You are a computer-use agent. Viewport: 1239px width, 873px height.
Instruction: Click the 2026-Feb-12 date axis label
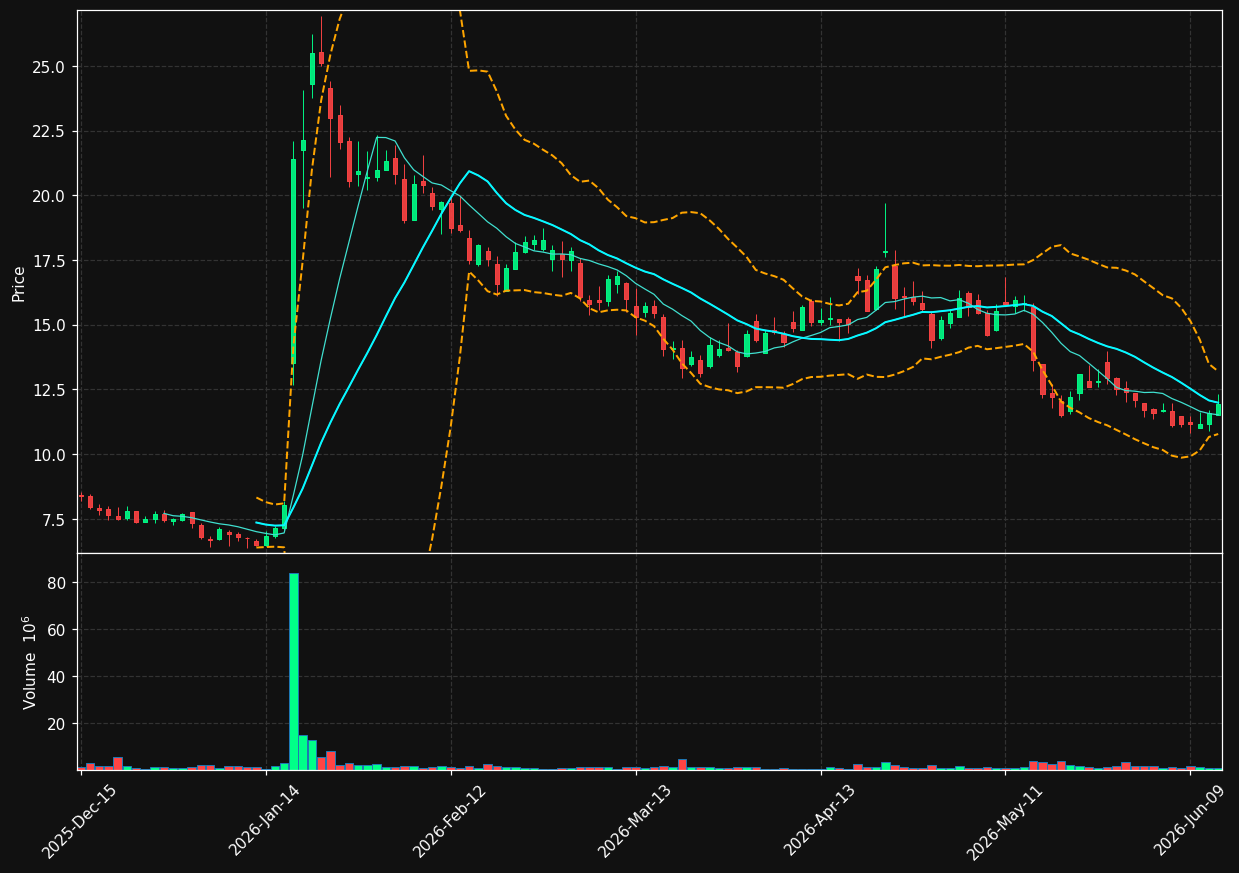coord(450,821)
